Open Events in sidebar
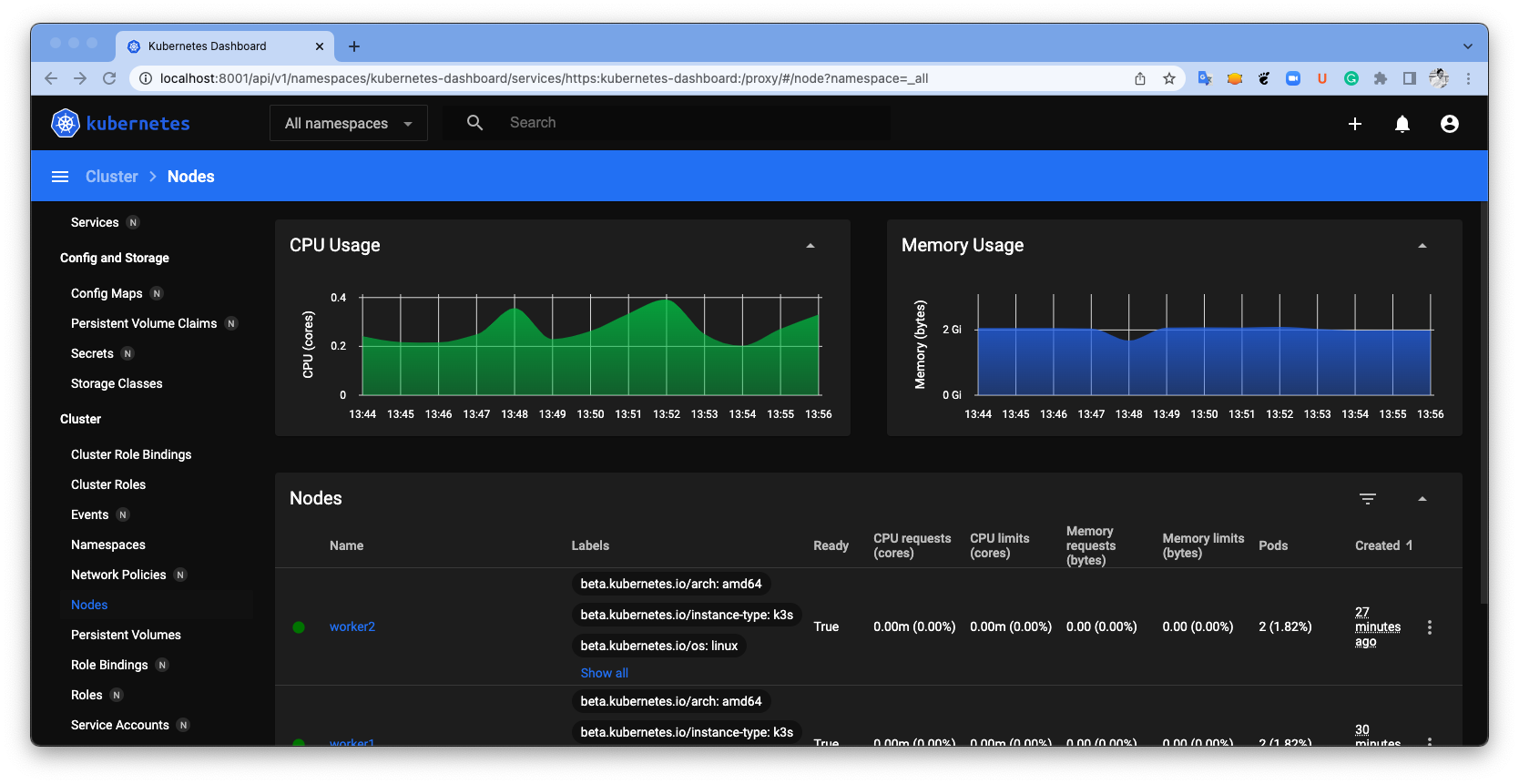The image size is (1519, 784). coord(89,514)
